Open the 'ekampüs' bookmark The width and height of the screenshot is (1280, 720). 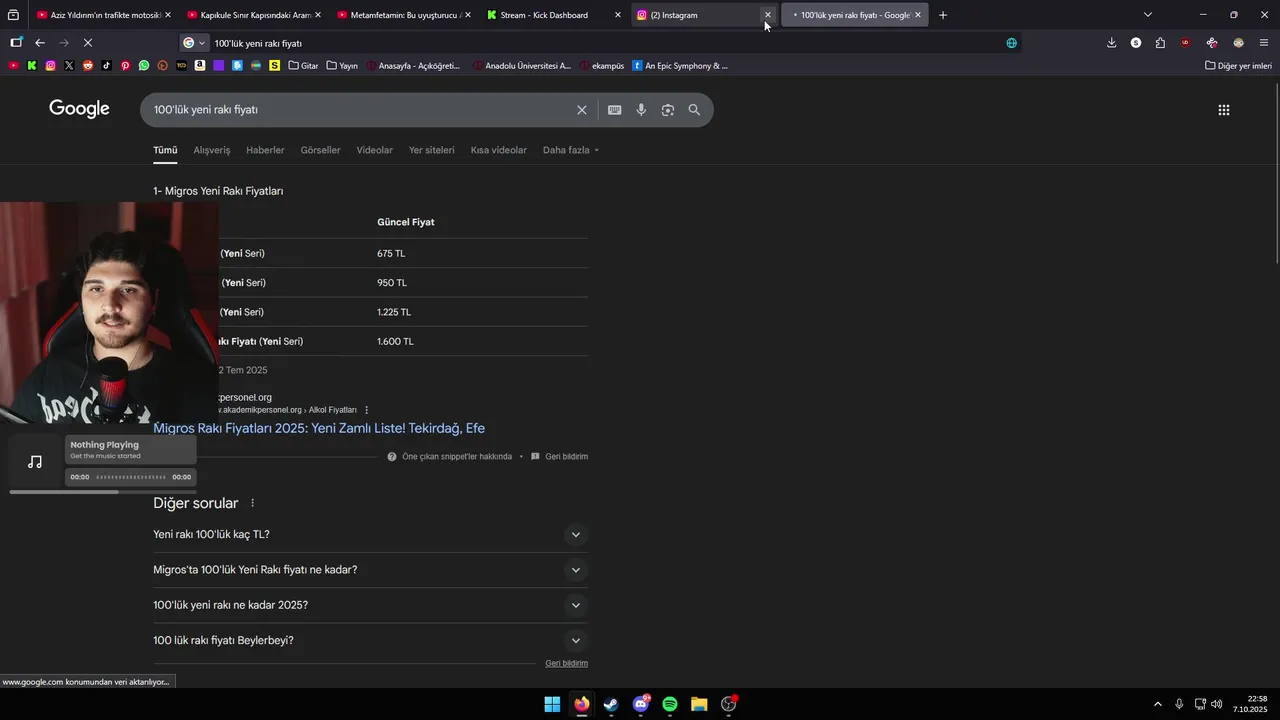click(x=602, y=66)
